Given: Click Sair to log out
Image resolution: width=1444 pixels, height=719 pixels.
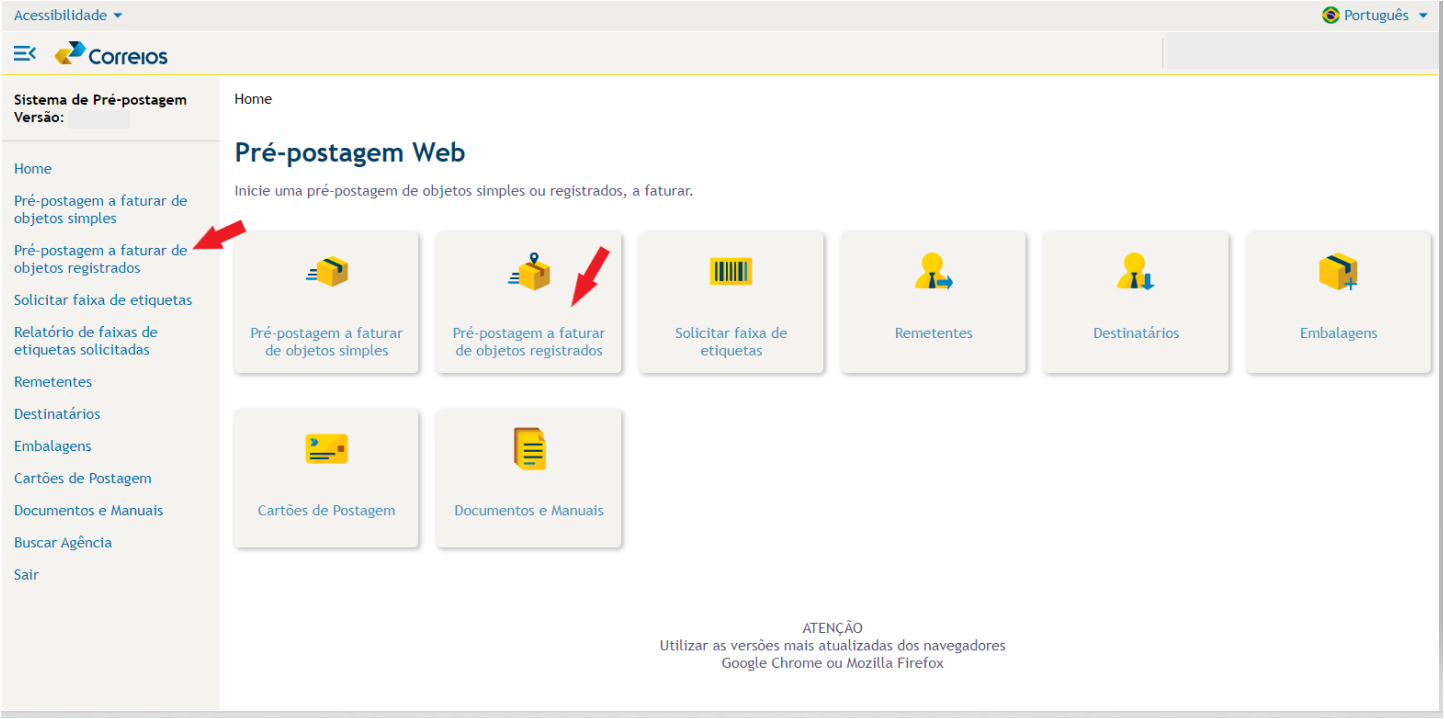Looking at the screenshot, I should pyautogui.click(x=26, y=574).
